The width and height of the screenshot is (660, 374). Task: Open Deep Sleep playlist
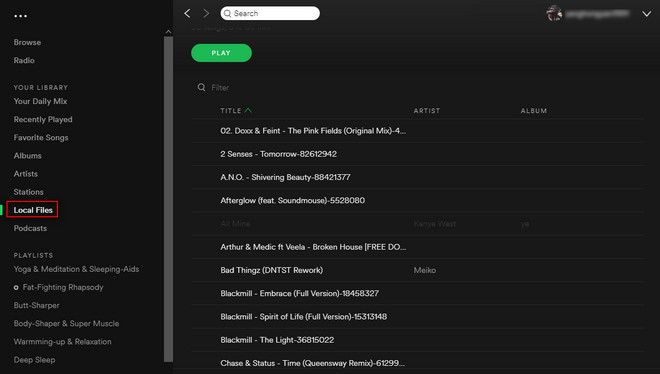[x=35, y=360]
